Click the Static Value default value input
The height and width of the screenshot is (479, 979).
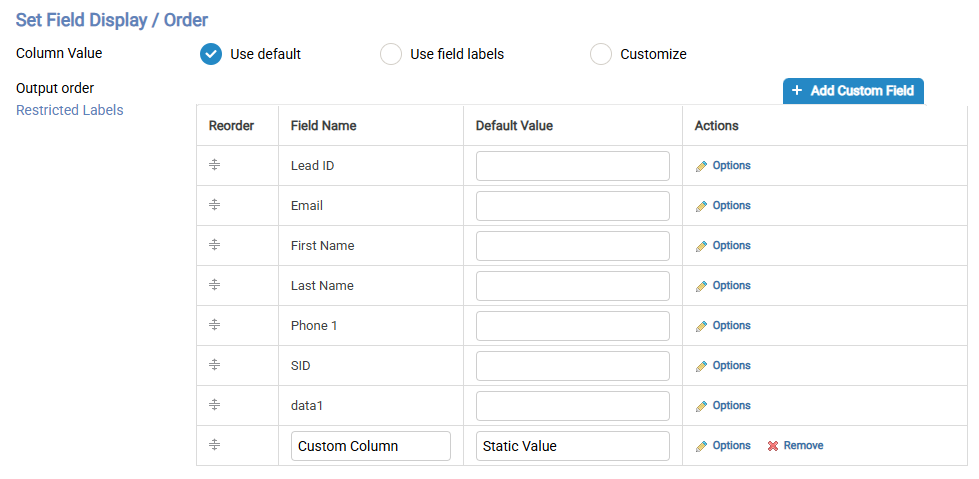tap(573, 446)
